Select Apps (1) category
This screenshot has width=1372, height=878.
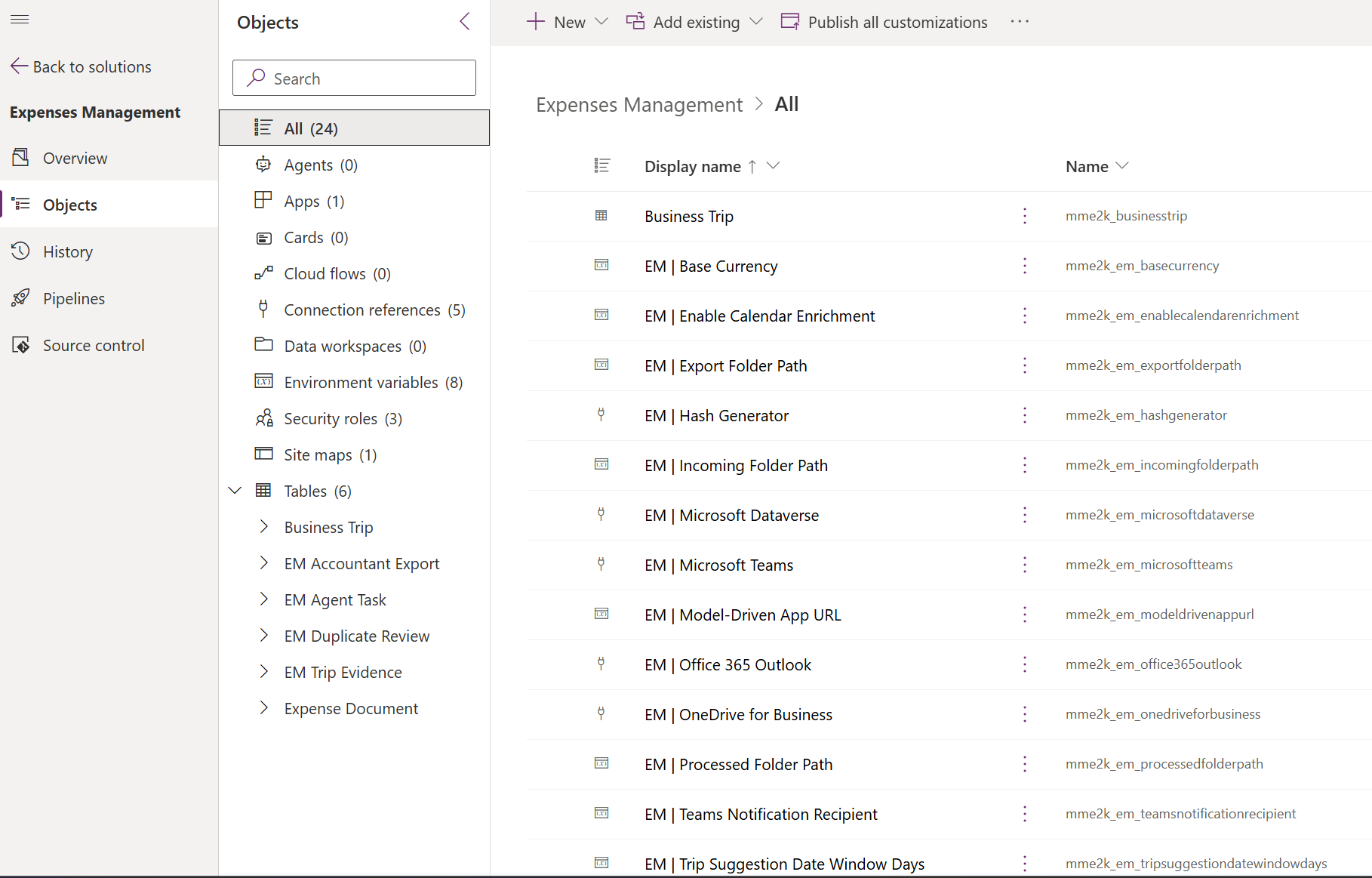tap(354, 201)
